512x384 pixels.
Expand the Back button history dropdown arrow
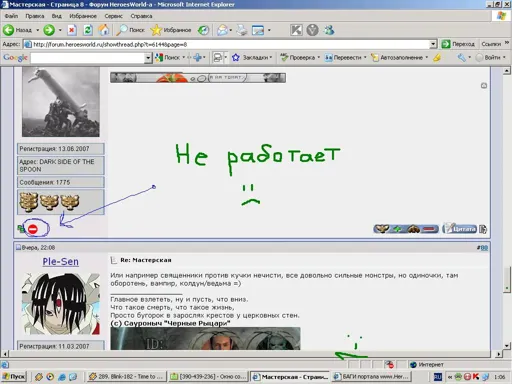pos(37,30)
